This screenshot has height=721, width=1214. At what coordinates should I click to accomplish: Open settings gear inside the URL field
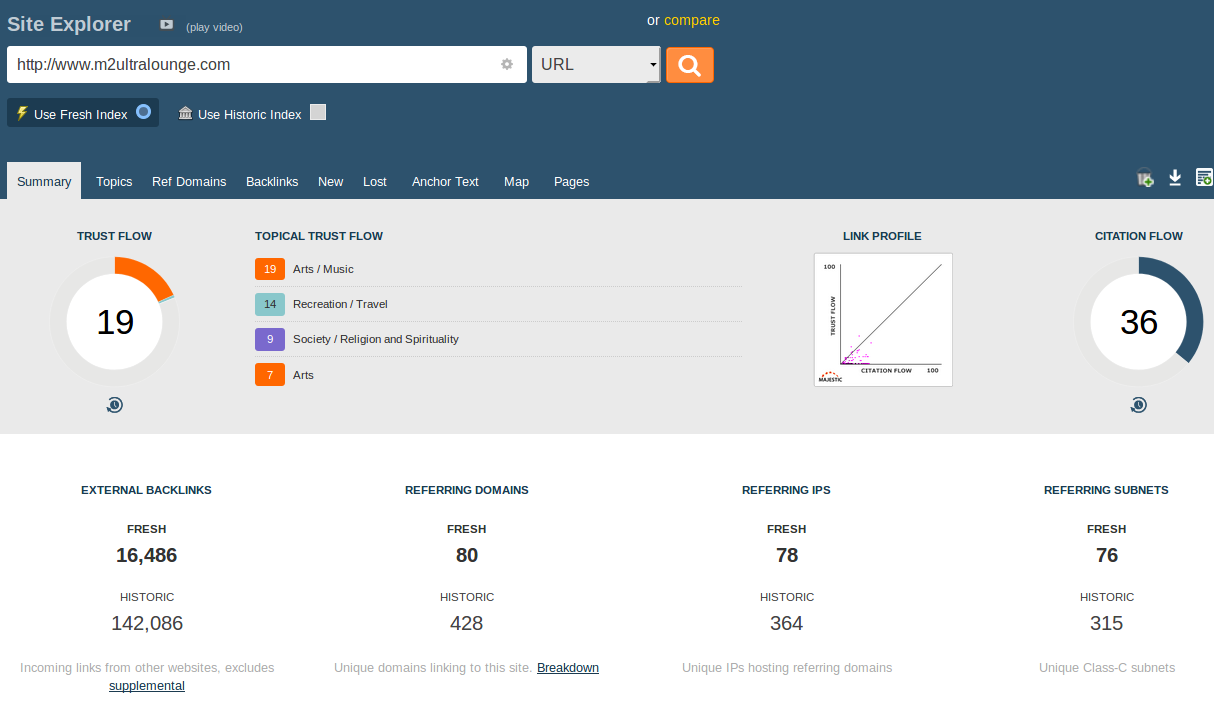507,64
